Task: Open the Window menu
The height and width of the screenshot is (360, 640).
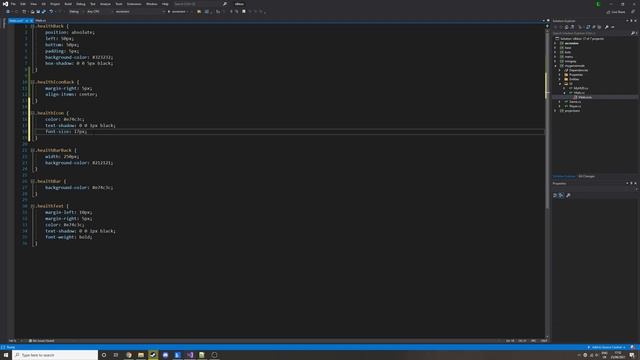Action: point(151,4)
